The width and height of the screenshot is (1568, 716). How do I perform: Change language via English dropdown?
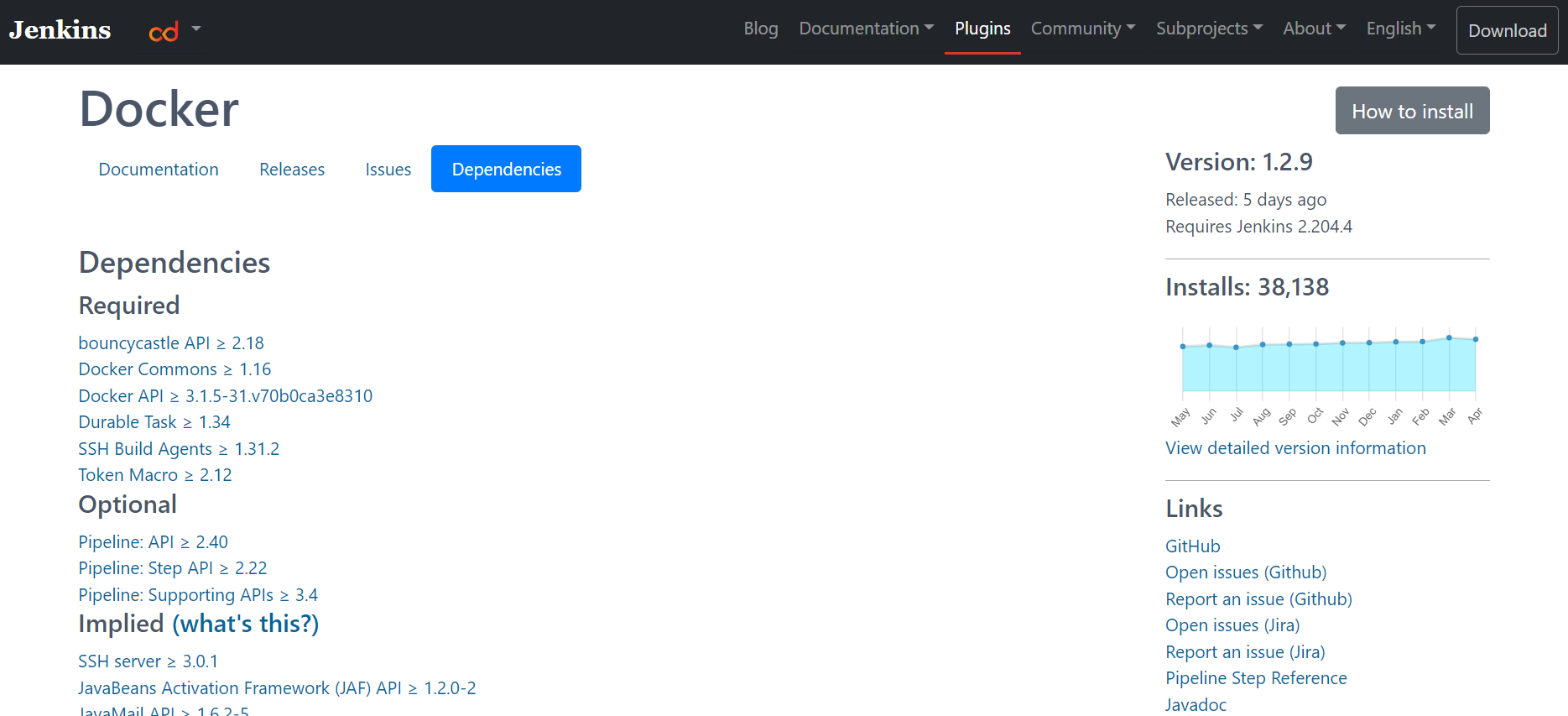pos(1400,29)
